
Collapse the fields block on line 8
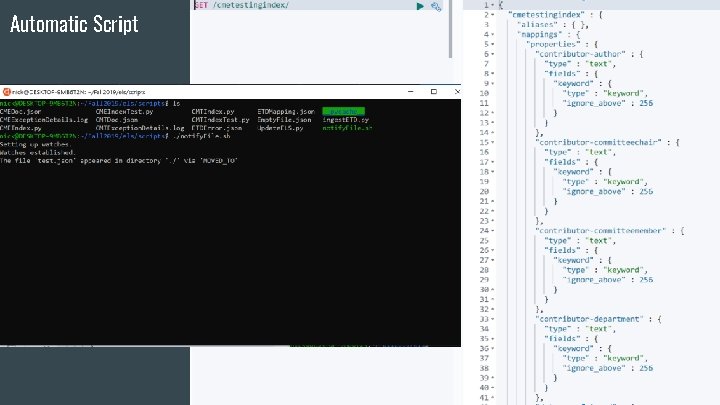[x=493, y=73]
